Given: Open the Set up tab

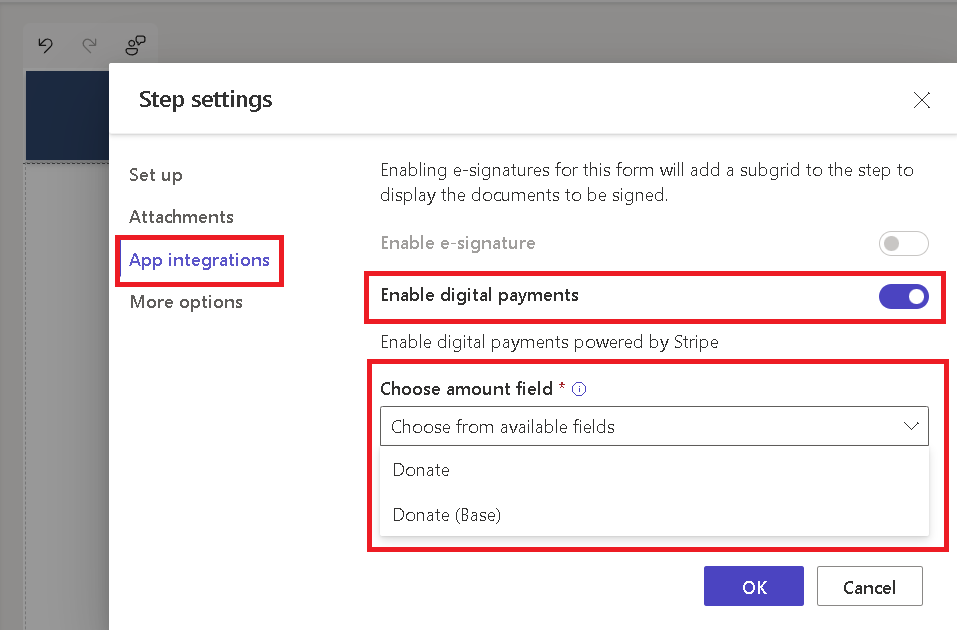Looking at the screenshot, I should click(x=156, y=175).
